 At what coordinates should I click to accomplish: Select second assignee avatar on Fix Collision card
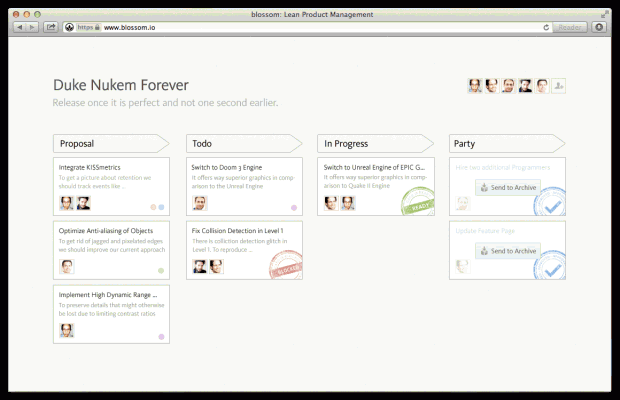pyautogui.click(x=216, y=266)
